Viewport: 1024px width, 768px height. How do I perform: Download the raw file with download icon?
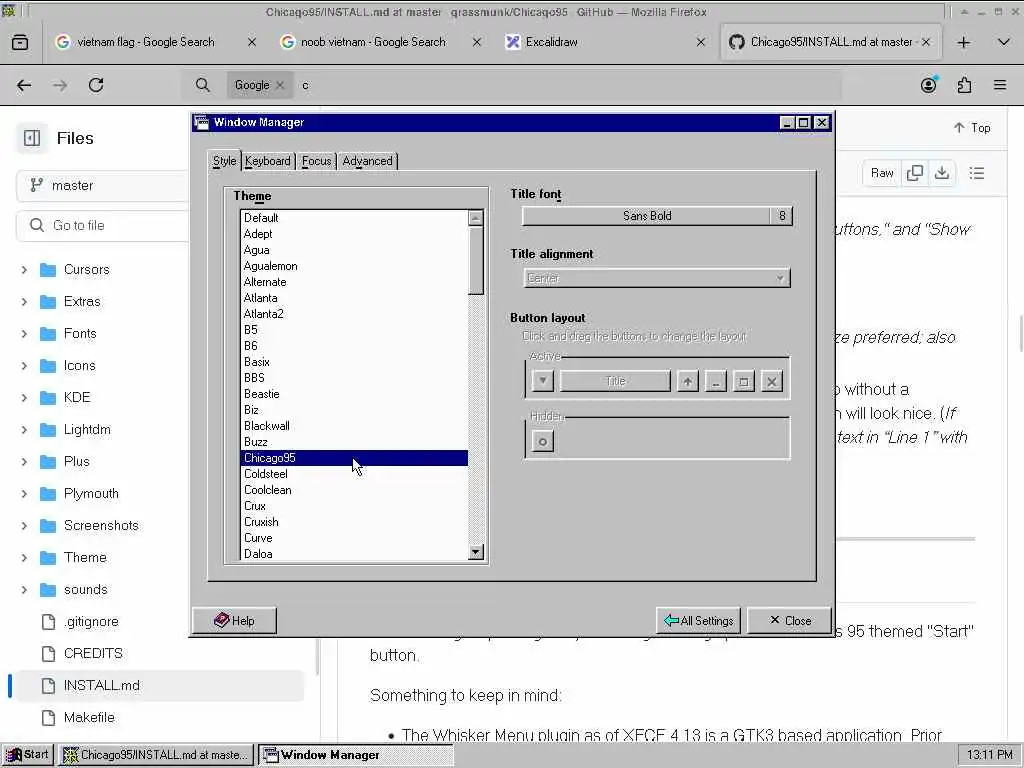pos(942,173)
